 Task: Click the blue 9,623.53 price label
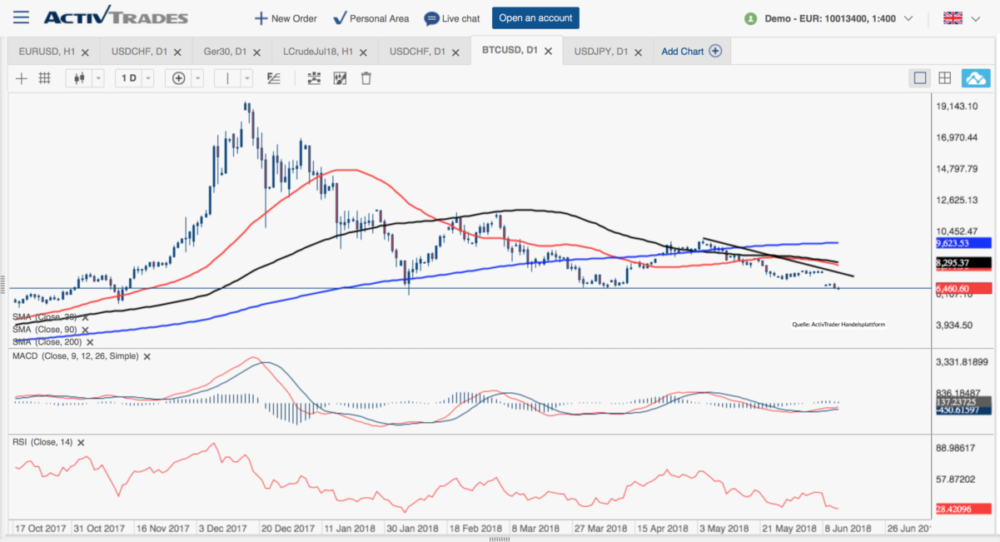[963, 243]
